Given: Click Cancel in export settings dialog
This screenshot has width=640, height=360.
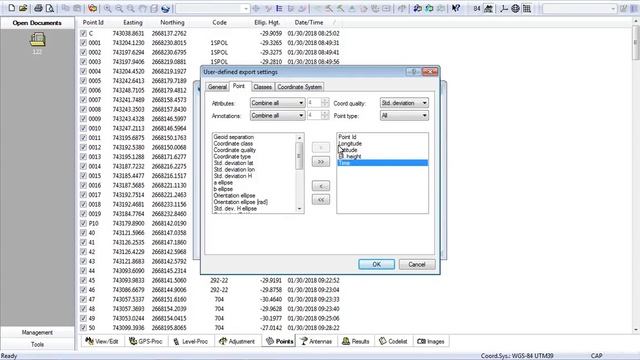Looking at the screenshot, I should pyautogui.click(x=417, y=264).
